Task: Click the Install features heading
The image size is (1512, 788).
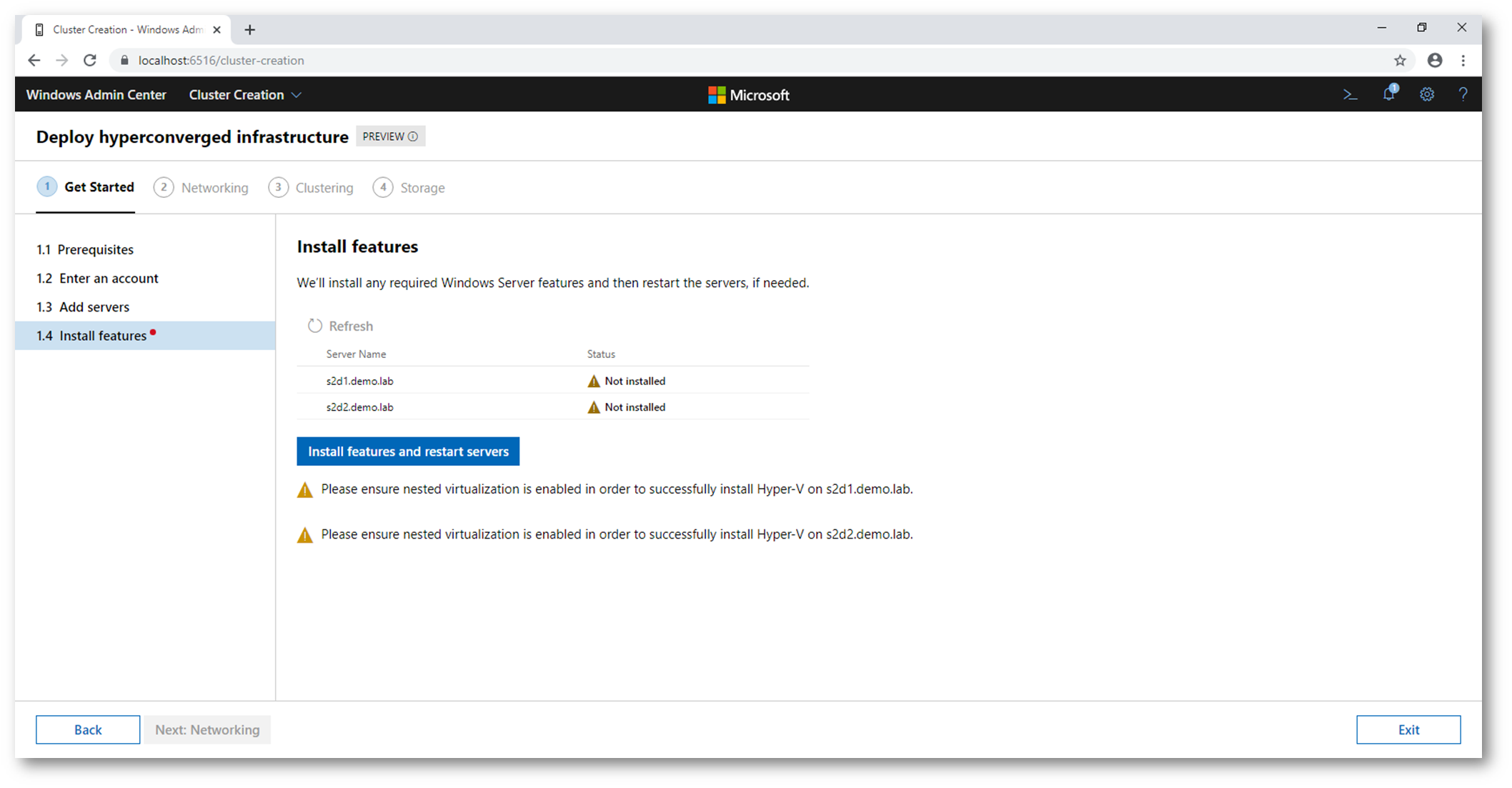Action: click(357, 246)
